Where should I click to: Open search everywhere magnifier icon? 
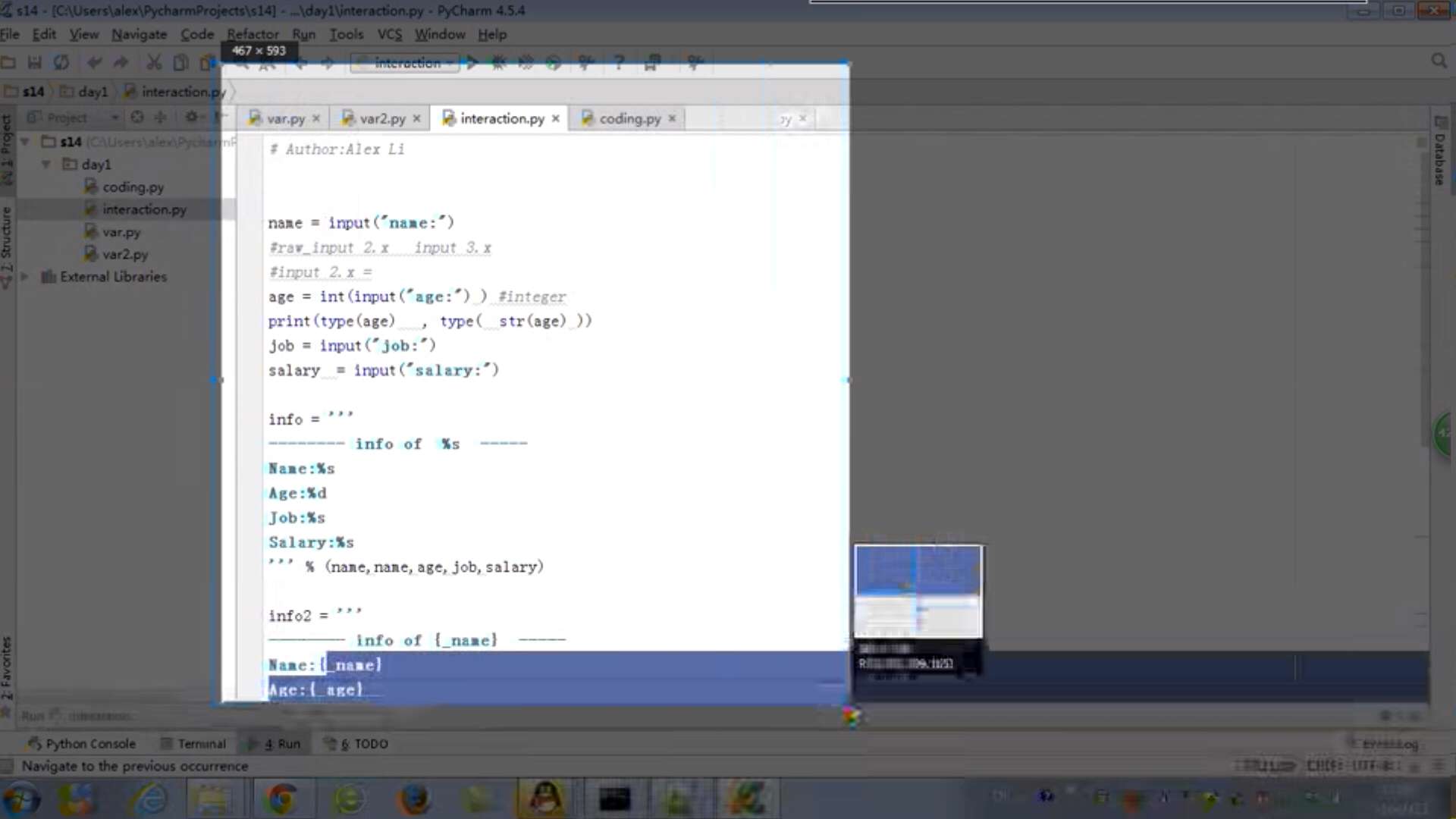(x=1439, y=61)
